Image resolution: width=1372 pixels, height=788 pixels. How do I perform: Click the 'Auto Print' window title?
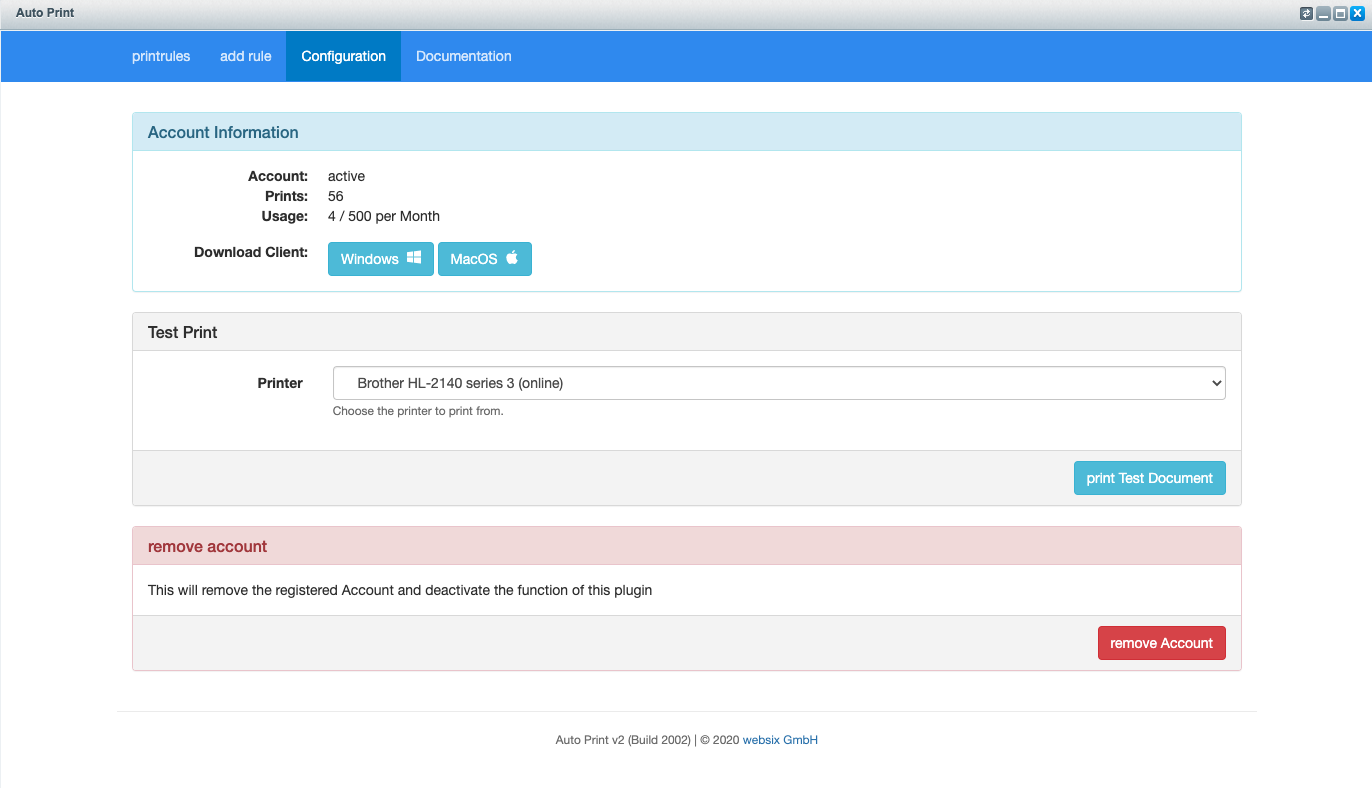click(45, 13)
